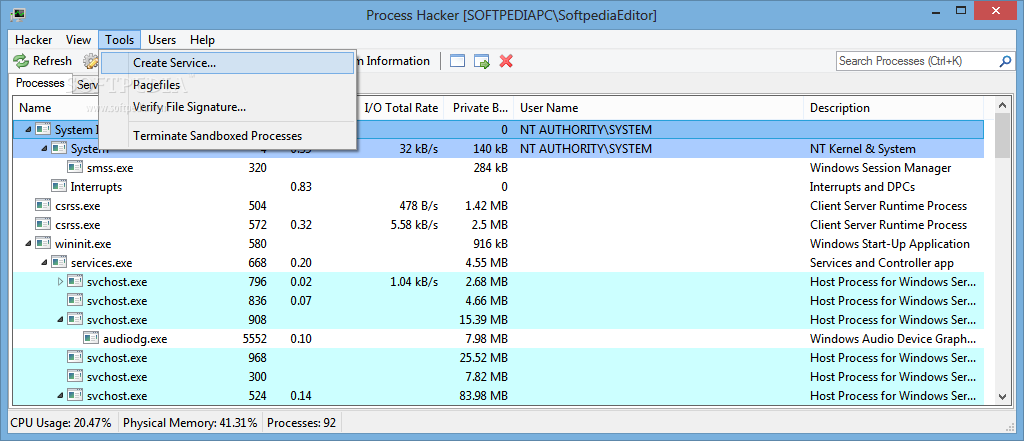Click the icon of csrss.exe with PID 504
1024x441 pixels.
pos(43,206)
